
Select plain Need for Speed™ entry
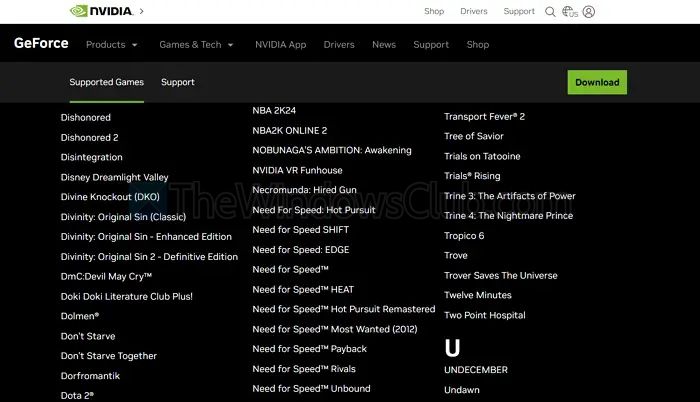tap(290, 269)
